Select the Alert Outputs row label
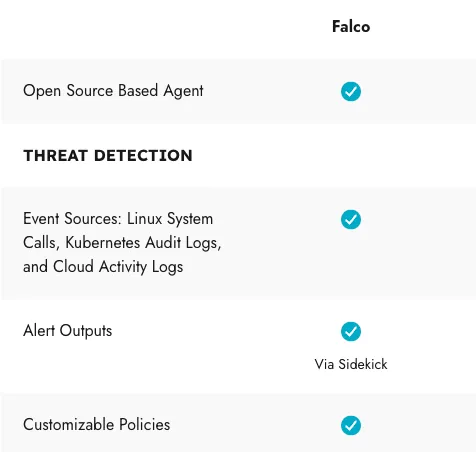 (x=68, y=331)
